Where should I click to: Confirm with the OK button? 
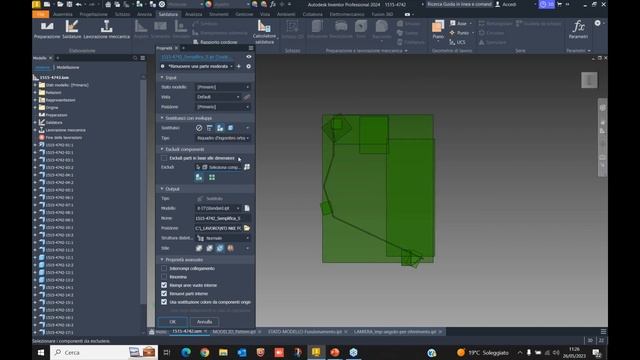pos(173,322)
